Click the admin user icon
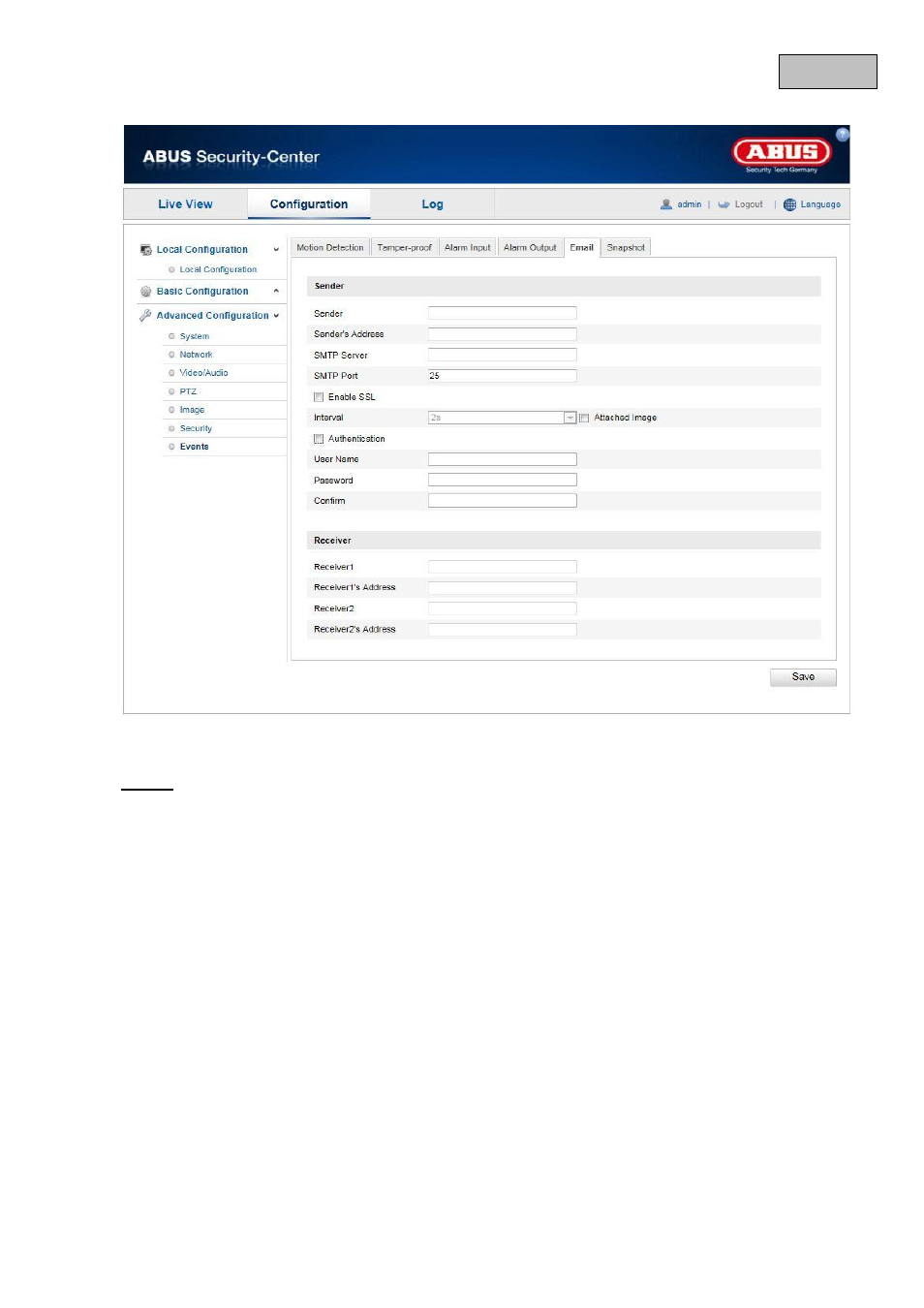The image size is (924, 1308). (666, 204)
